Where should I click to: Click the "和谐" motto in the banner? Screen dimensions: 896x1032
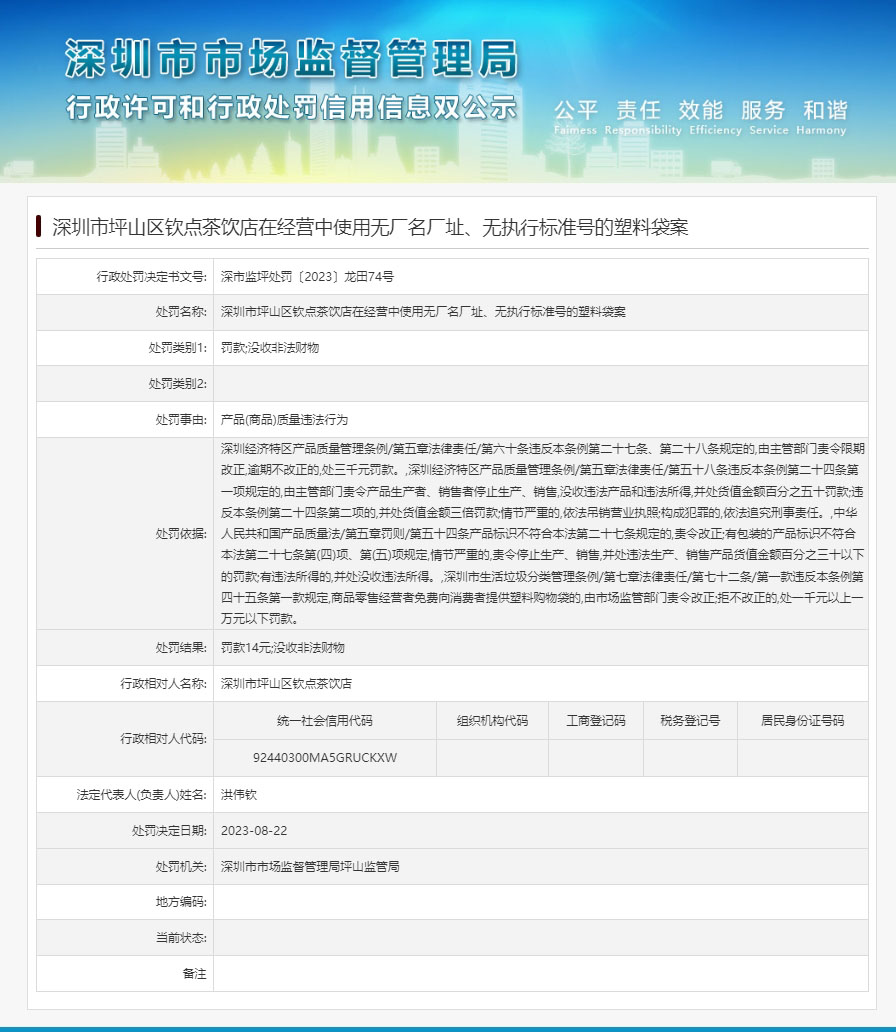click(825, 110)
